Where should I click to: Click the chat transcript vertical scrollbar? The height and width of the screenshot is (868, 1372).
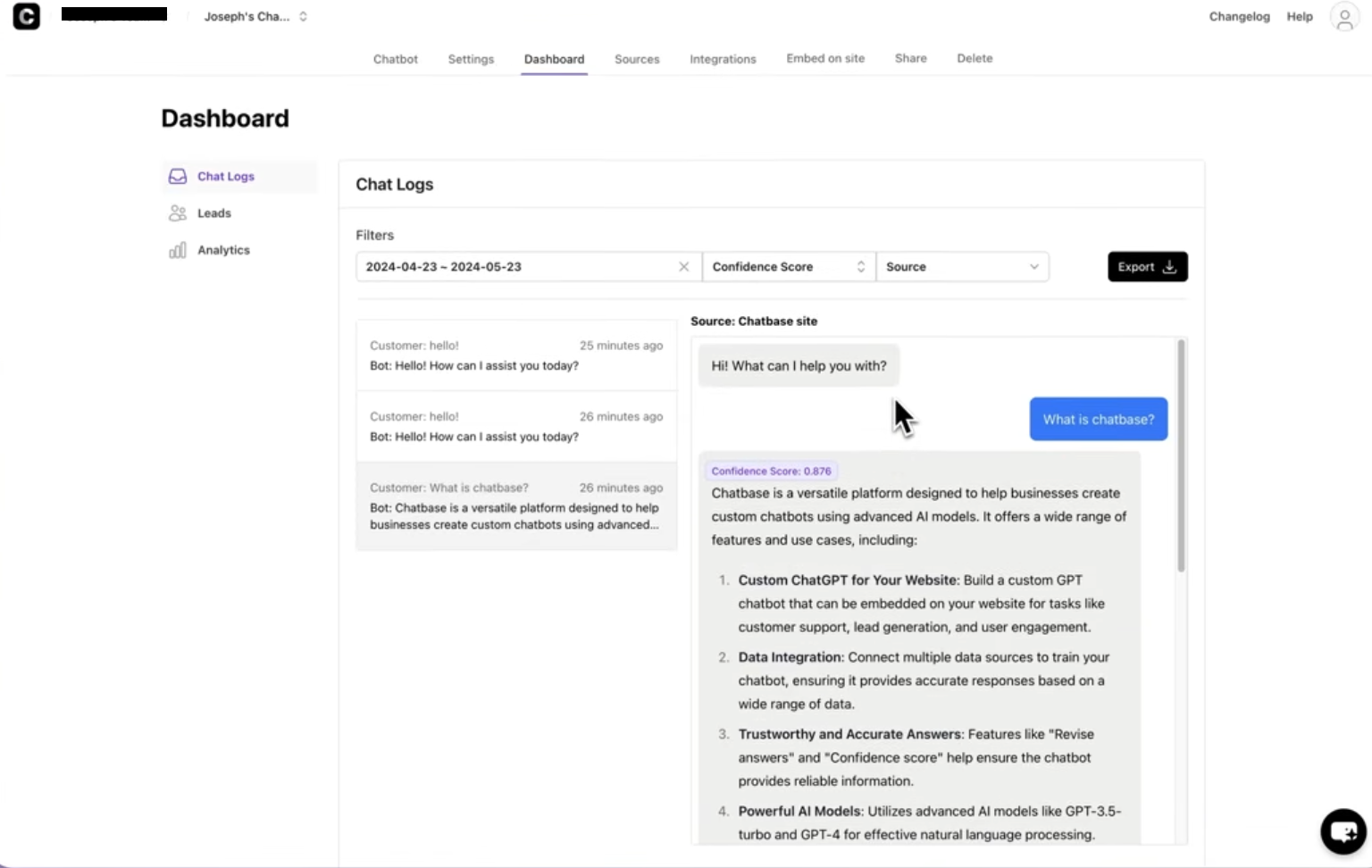[1181, 455]
